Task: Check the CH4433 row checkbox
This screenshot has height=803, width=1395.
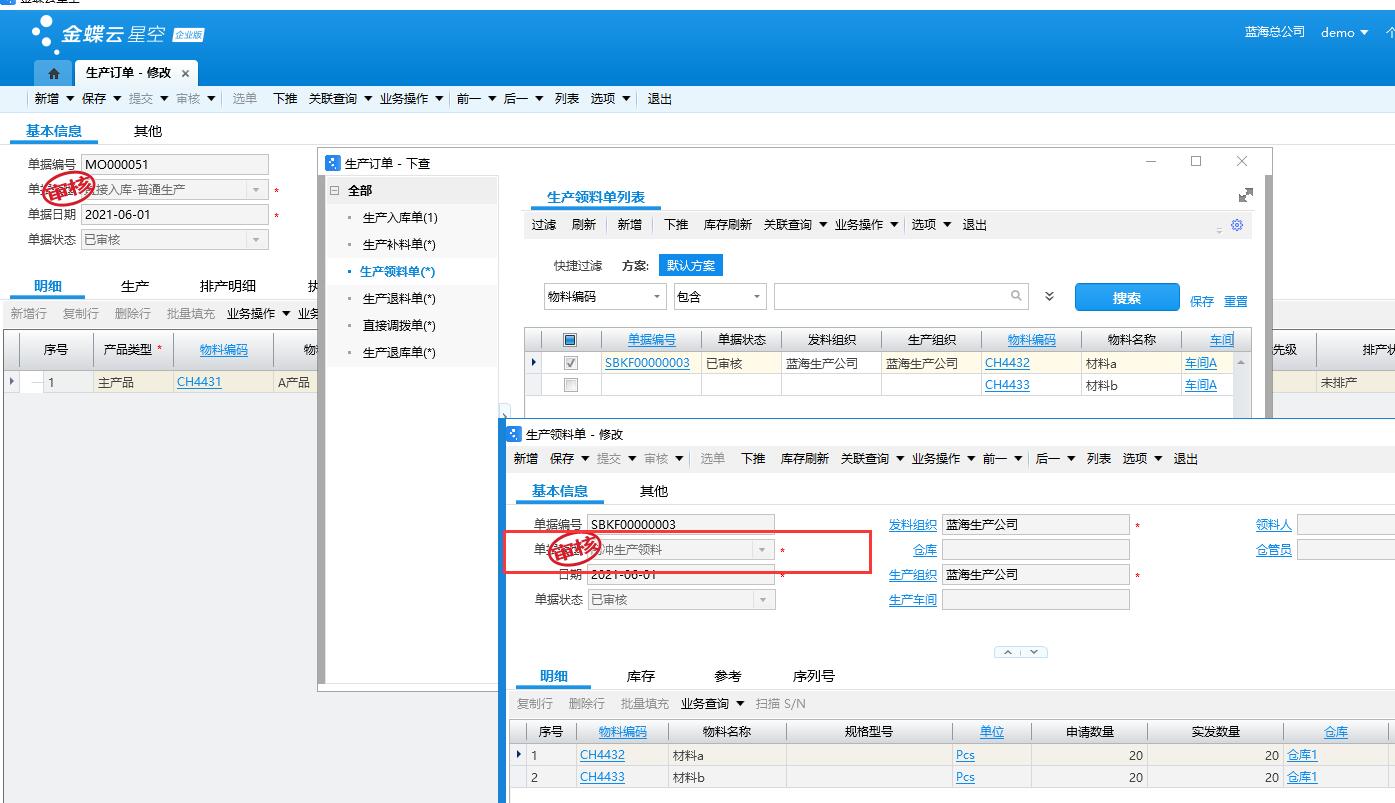Action: click(570, 385)
